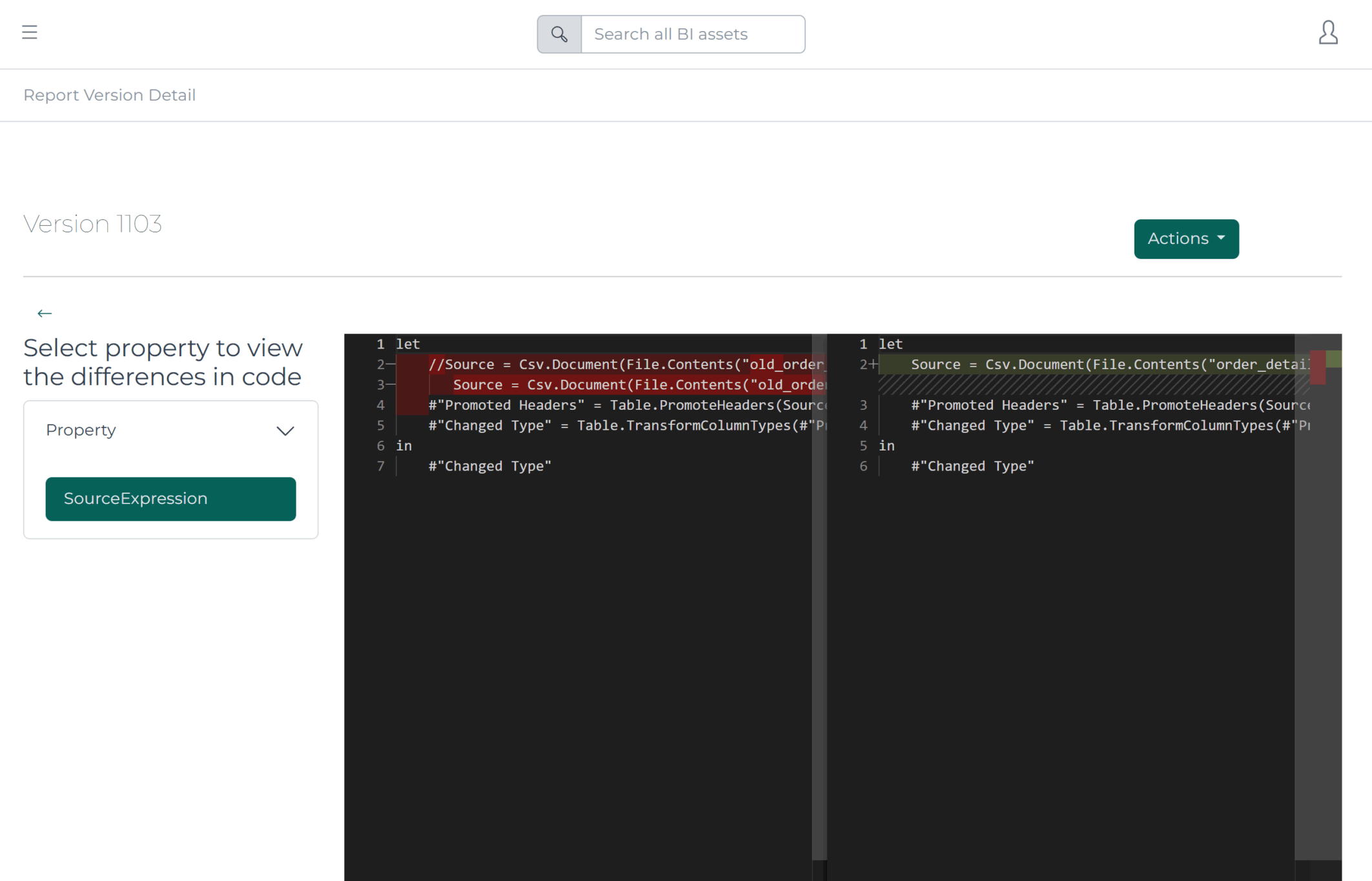Click the minus marker on left line 2

coord(391,365)
